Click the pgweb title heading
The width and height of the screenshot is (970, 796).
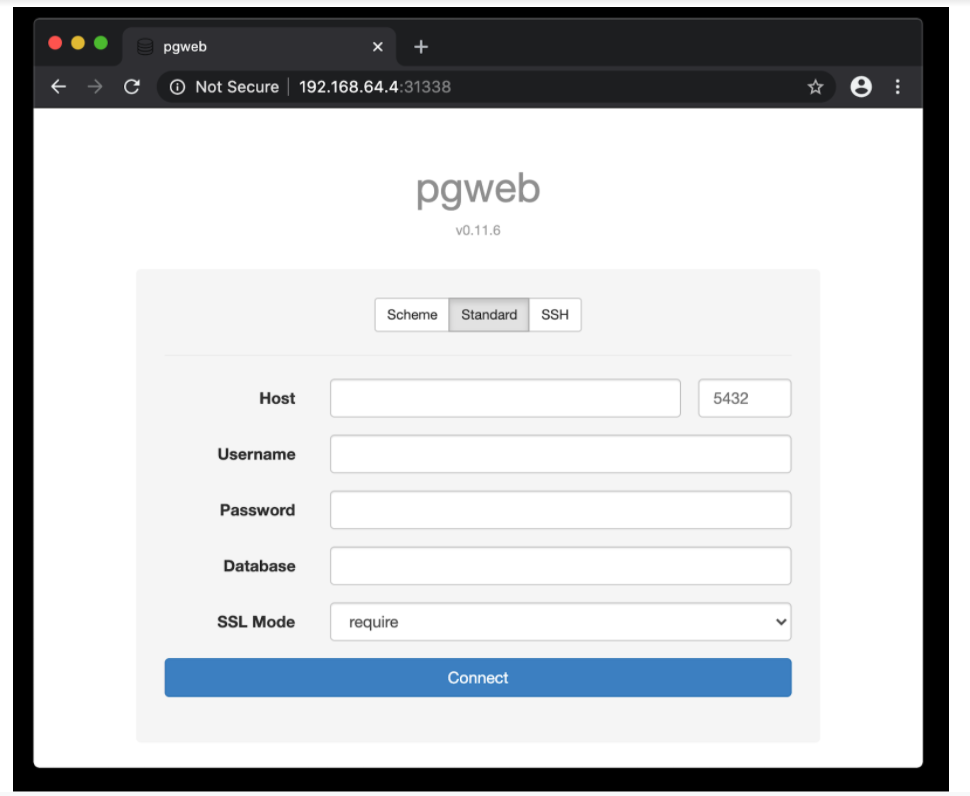[478, 189]
